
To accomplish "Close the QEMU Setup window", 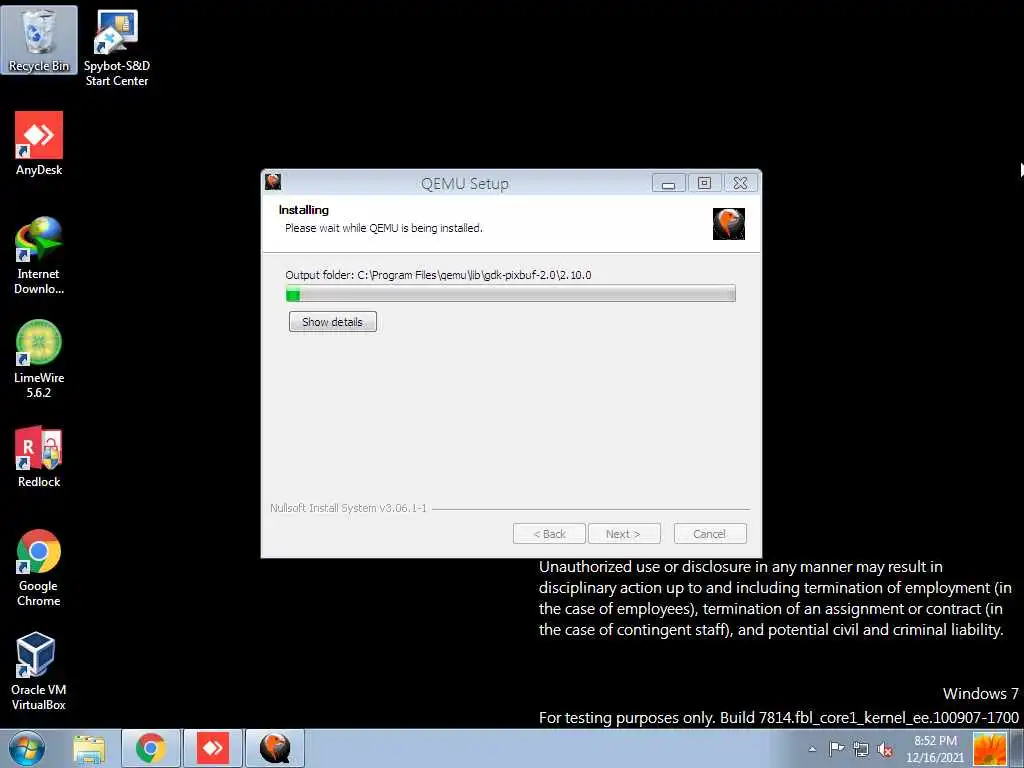I will coord(741,183).
